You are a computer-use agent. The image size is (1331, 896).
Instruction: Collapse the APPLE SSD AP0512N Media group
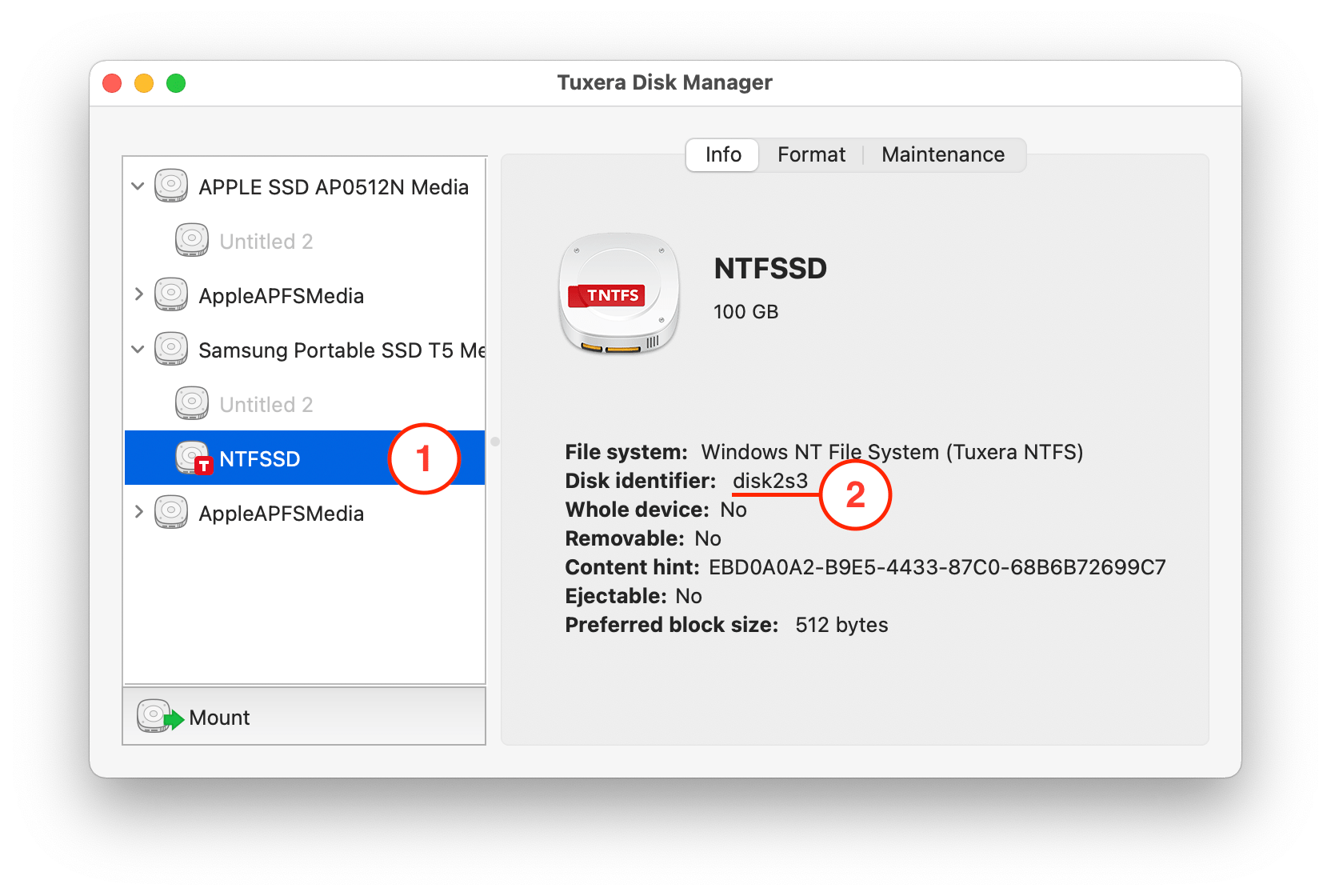[x=138, y=186]
